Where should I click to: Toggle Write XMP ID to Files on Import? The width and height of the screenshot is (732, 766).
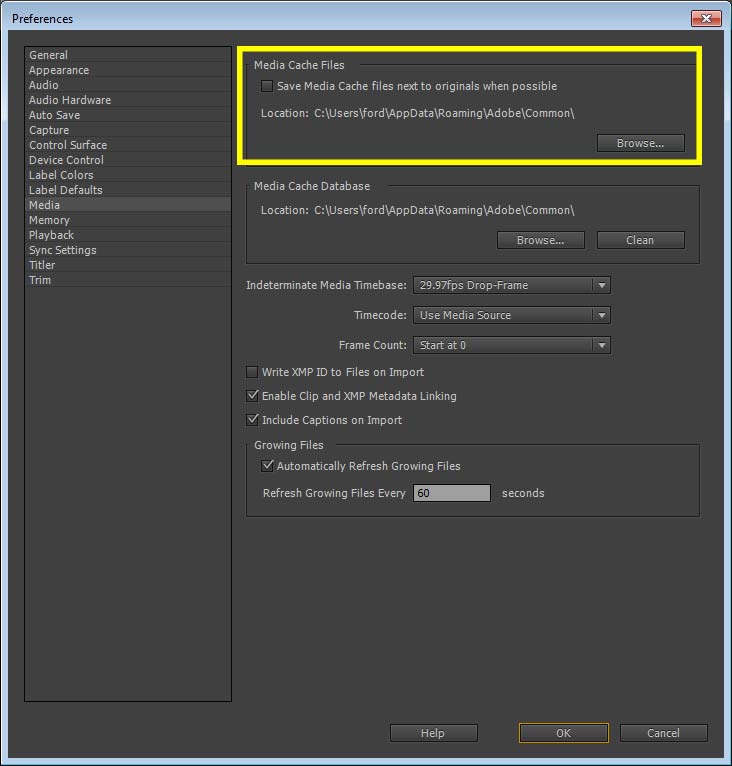click(x=252, y=372)
